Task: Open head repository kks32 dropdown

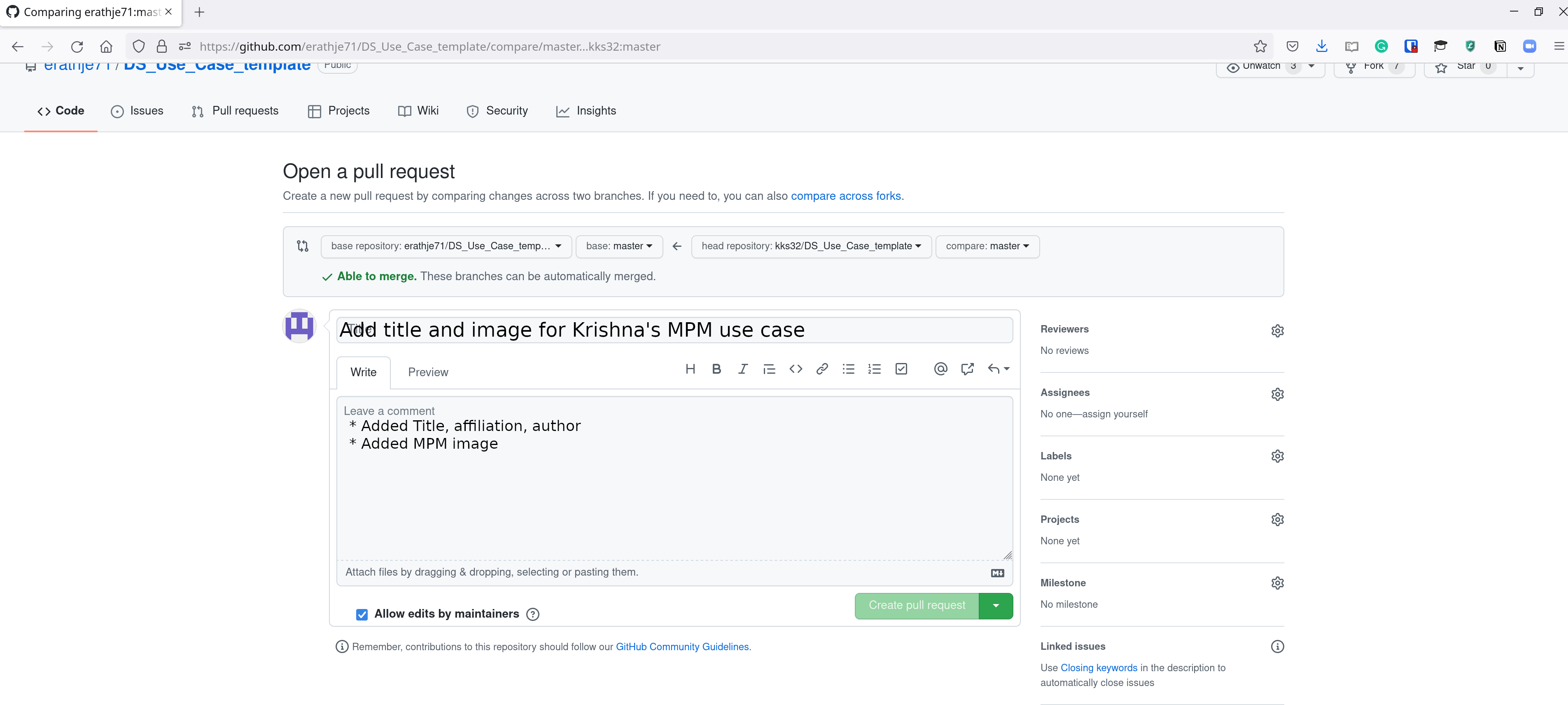Action: (x=811, y=246)
